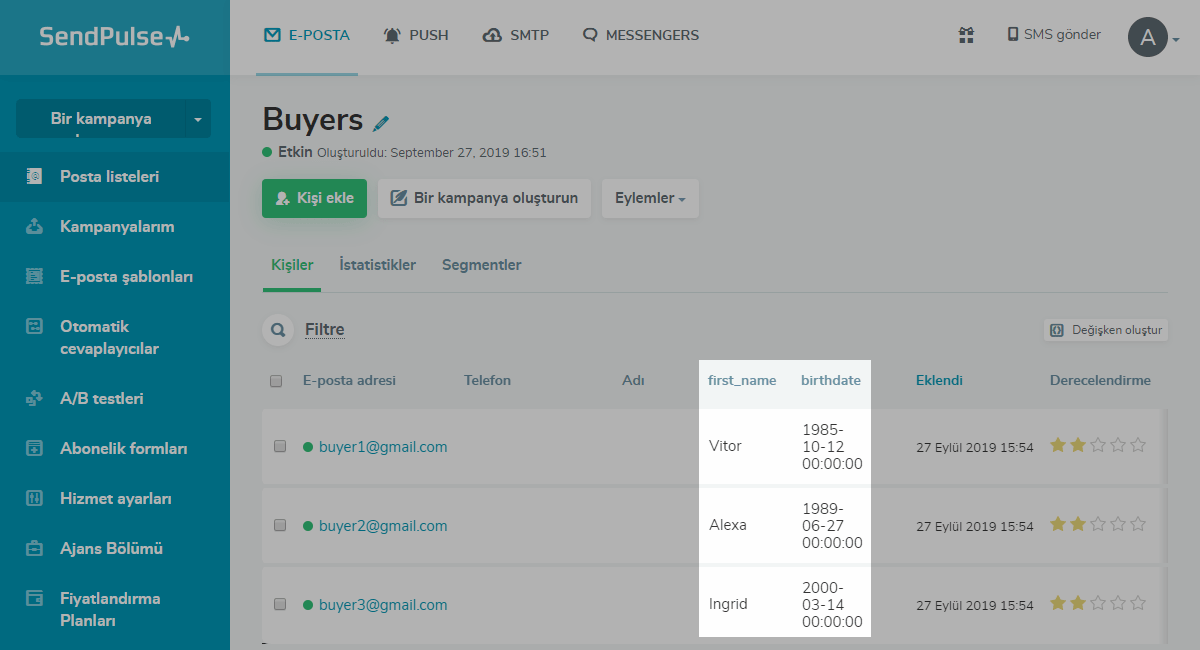This screenshot has height=650, width=1200.
Task: Click the star rating for buyer1@gmail.com
Action: coord(1097,446)
